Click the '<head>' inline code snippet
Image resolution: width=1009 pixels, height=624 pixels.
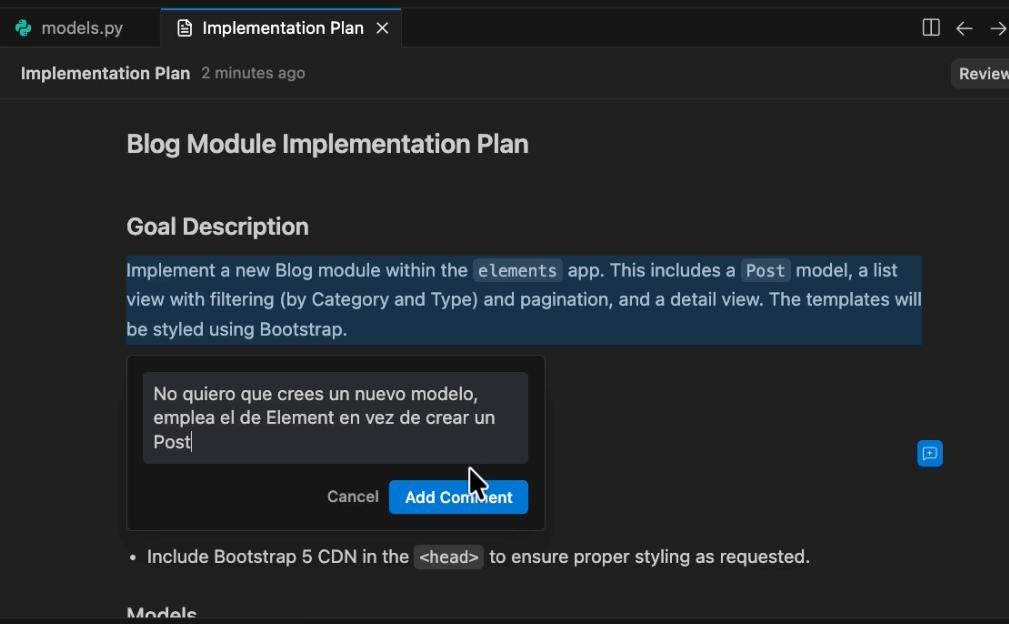click(449, 557)
